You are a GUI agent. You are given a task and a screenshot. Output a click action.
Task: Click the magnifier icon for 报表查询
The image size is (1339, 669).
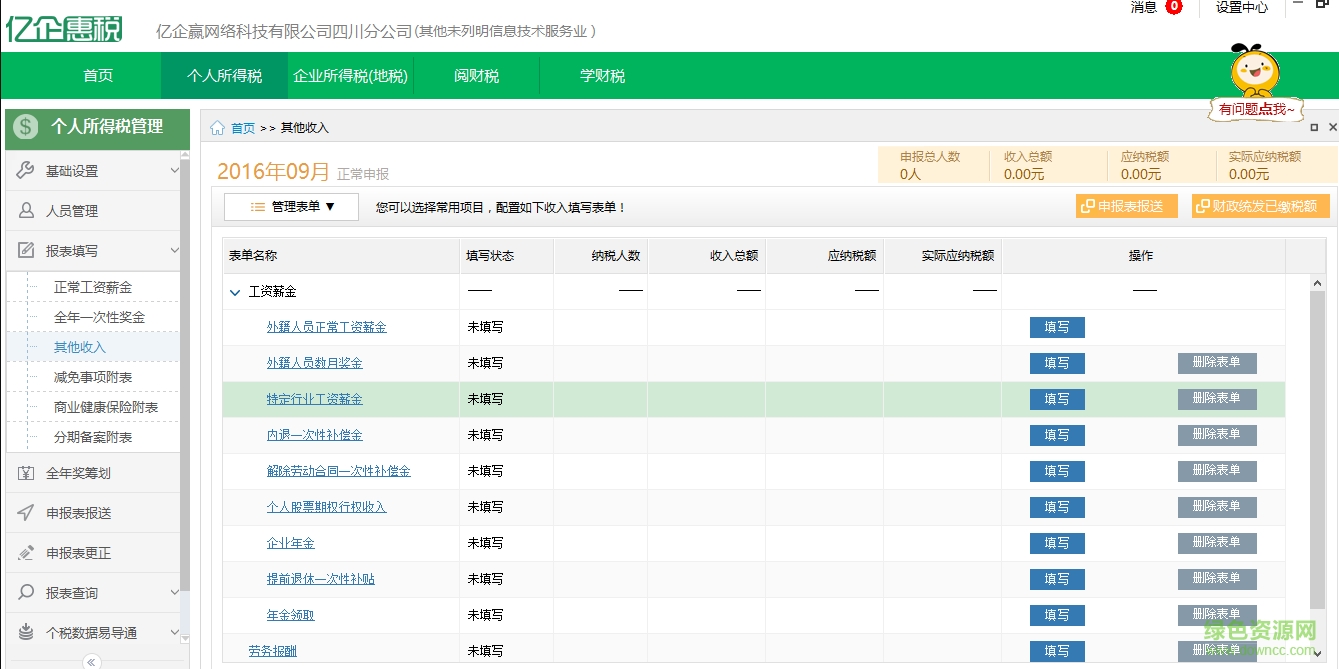[x=26, y=593]
